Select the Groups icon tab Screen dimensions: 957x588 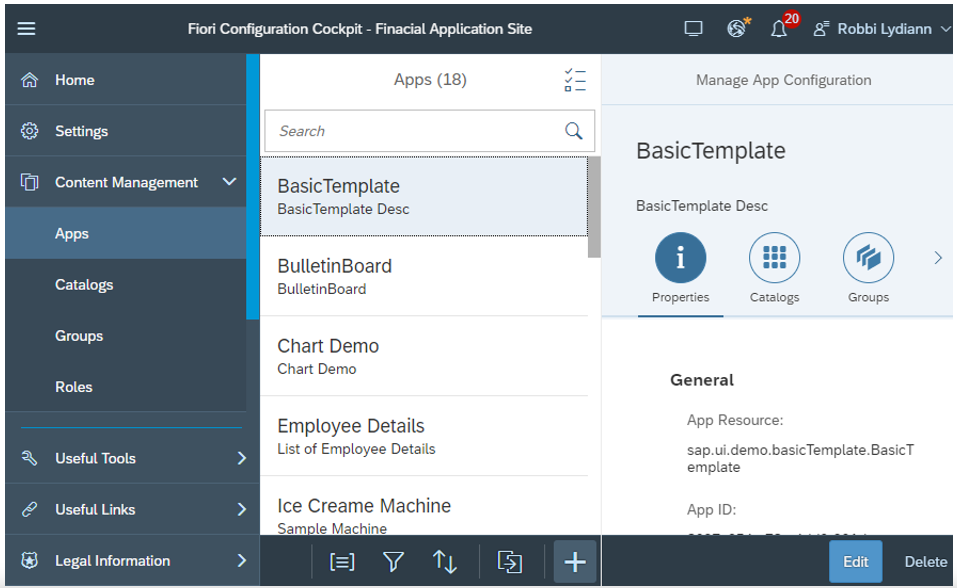[869, 258]
